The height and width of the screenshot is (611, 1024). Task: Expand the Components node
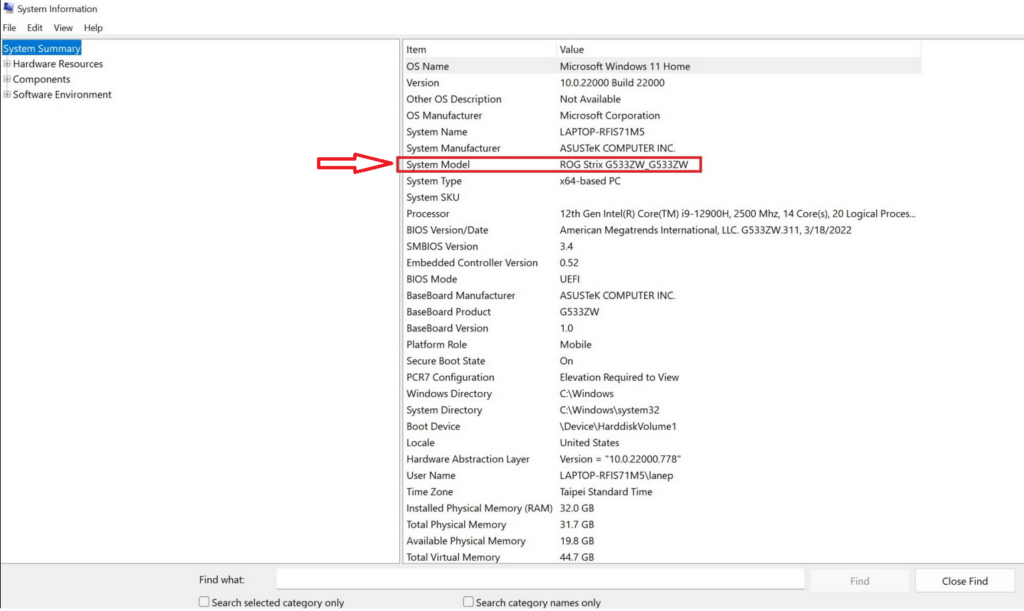(7, 79)
